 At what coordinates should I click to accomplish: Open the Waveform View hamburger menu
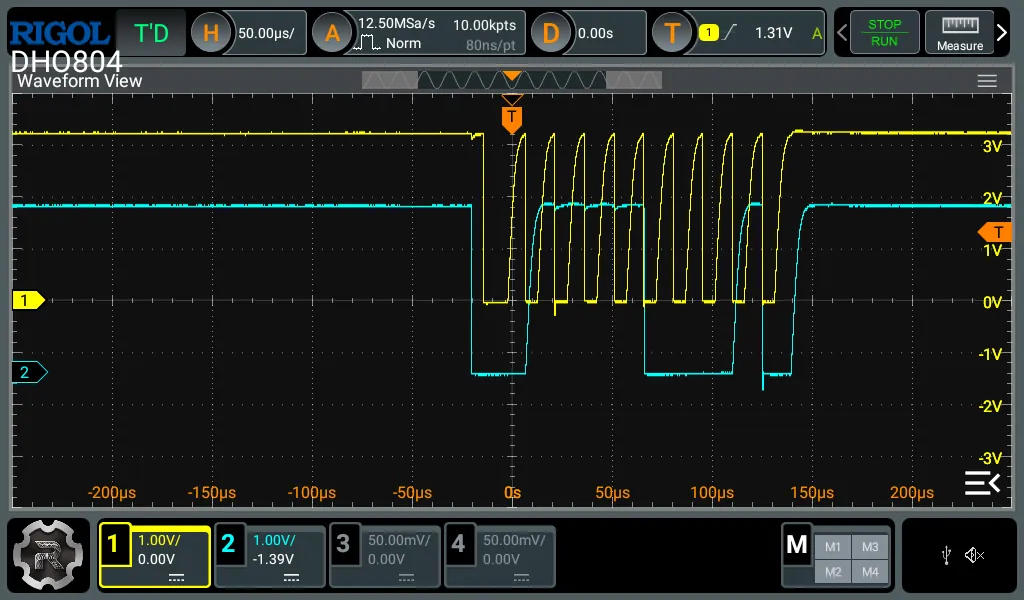point(987,81)
